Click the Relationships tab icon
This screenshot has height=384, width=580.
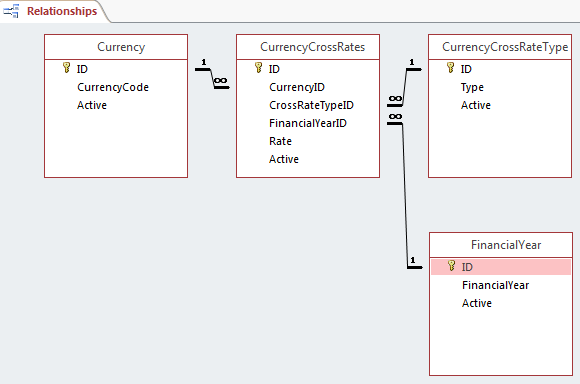coord(11,11)
